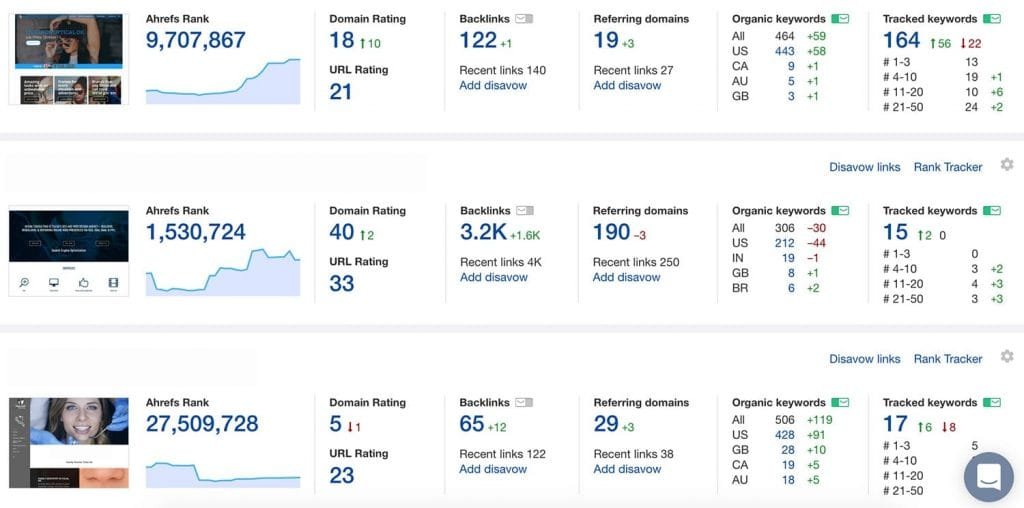The image size is (1024, 508).
Task: Click Tracked keywords email icon beside 164
Action: click(x=991, y=19)
